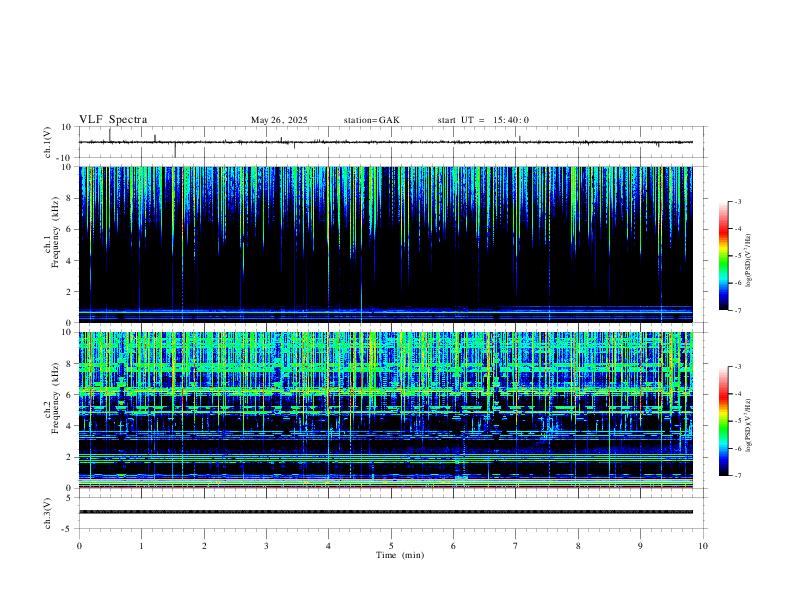
Task: Click the 'ch.1(V)' waveform axis label
Action: point(48,142)
